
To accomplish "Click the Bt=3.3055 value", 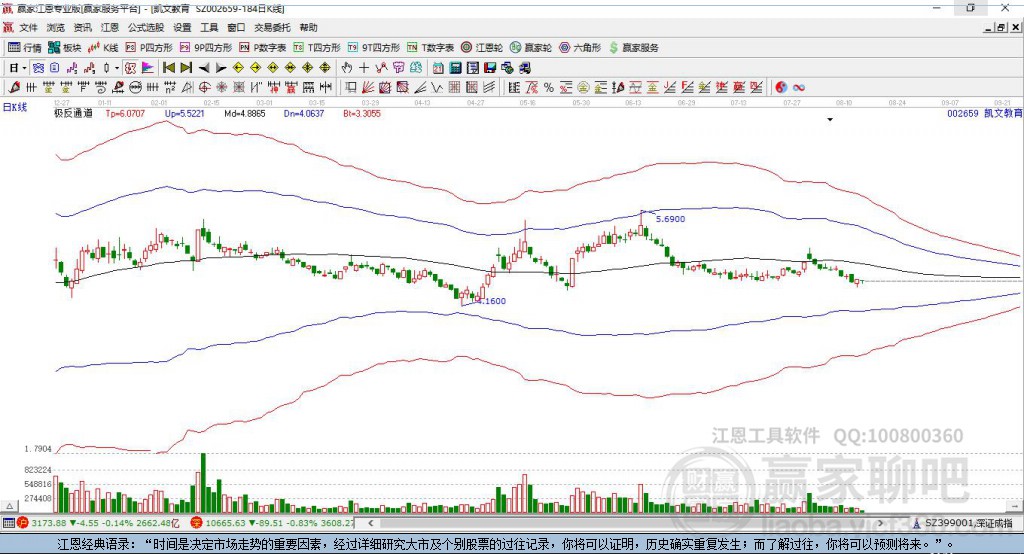I will coord(362,114).
